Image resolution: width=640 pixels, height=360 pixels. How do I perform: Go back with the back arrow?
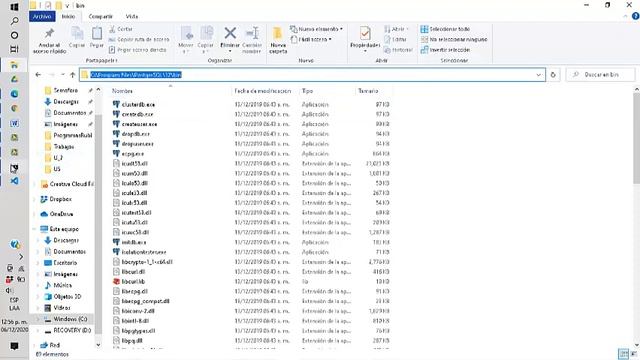(38, 75)
